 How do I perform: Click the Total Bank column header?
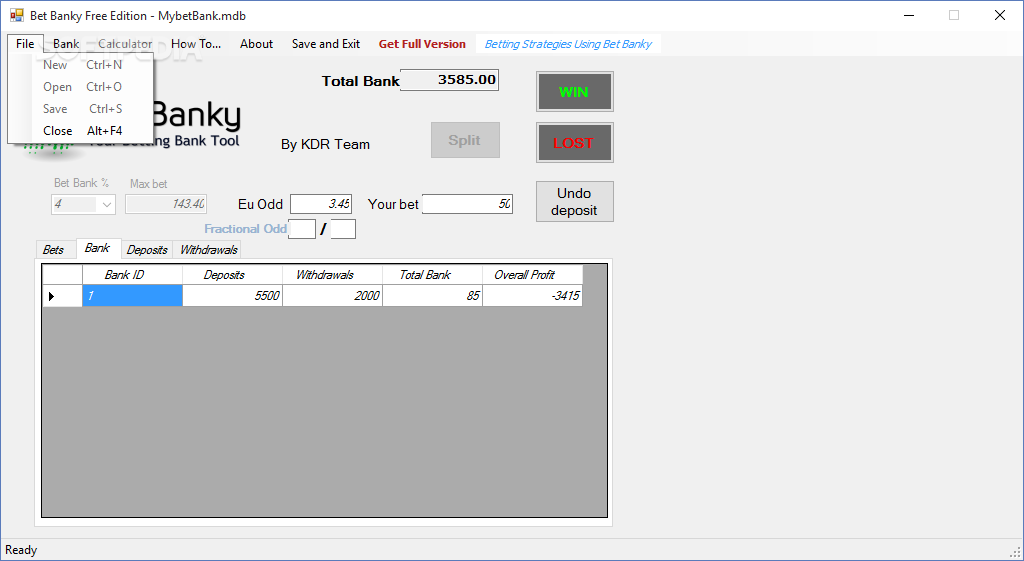(432, 275)
